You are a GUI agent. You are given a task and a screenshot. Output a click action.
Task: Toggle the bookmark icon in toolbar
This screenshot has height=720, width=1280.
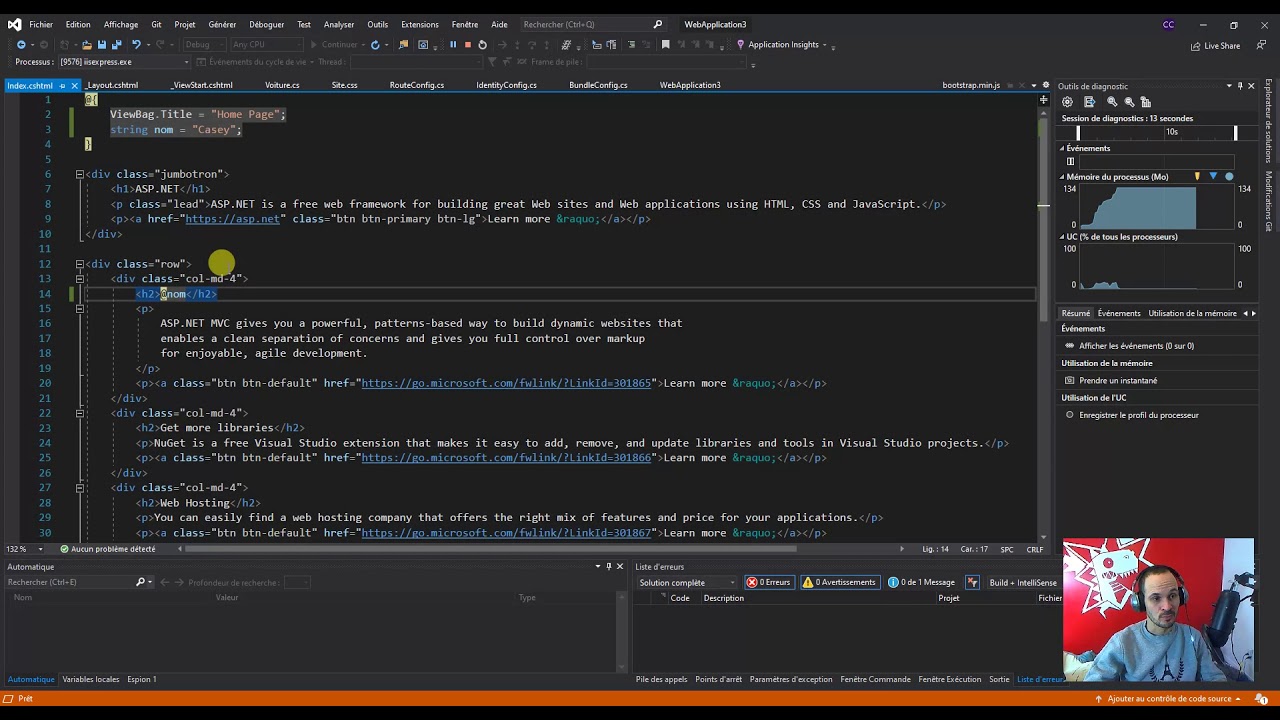pos(665,44)
